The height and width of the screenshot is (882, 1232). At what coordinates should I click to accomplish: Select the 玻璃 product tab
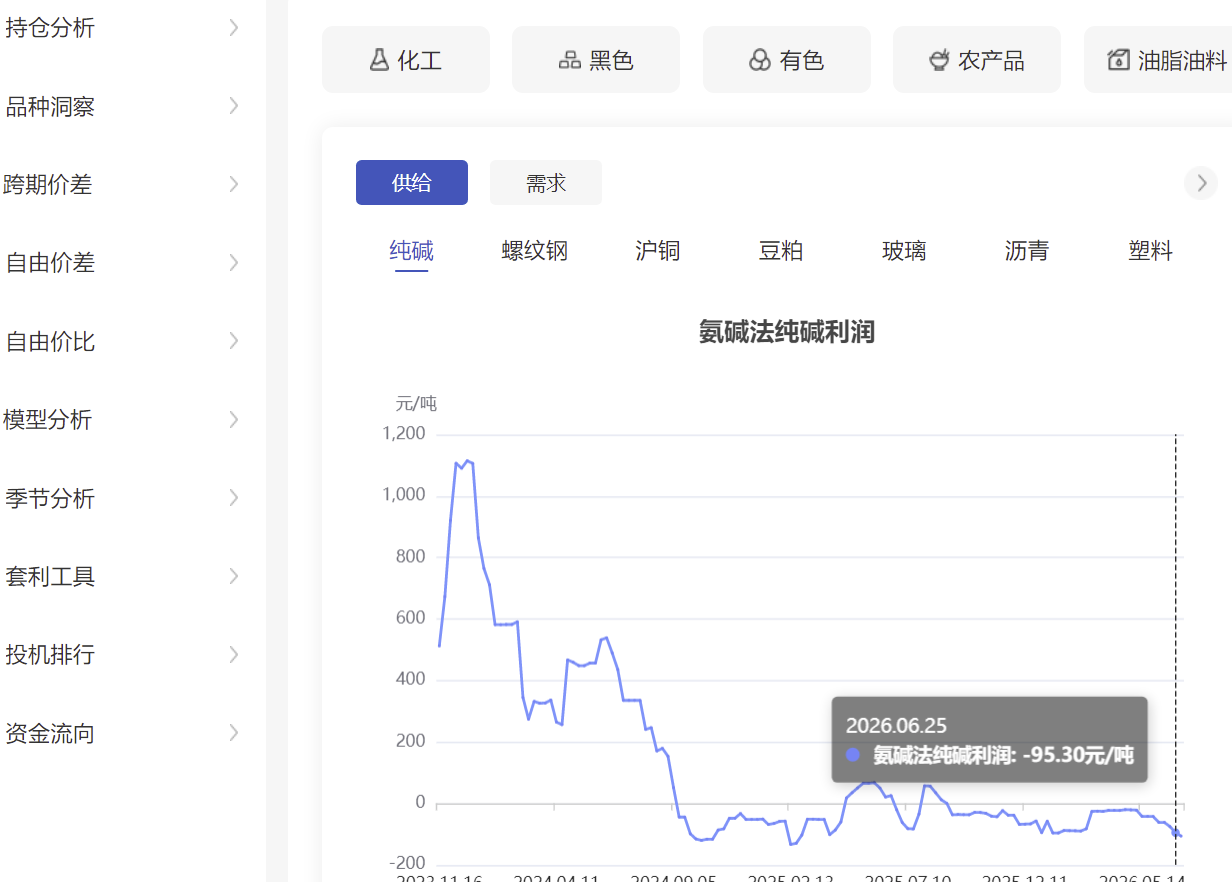(x=904, y=251)
